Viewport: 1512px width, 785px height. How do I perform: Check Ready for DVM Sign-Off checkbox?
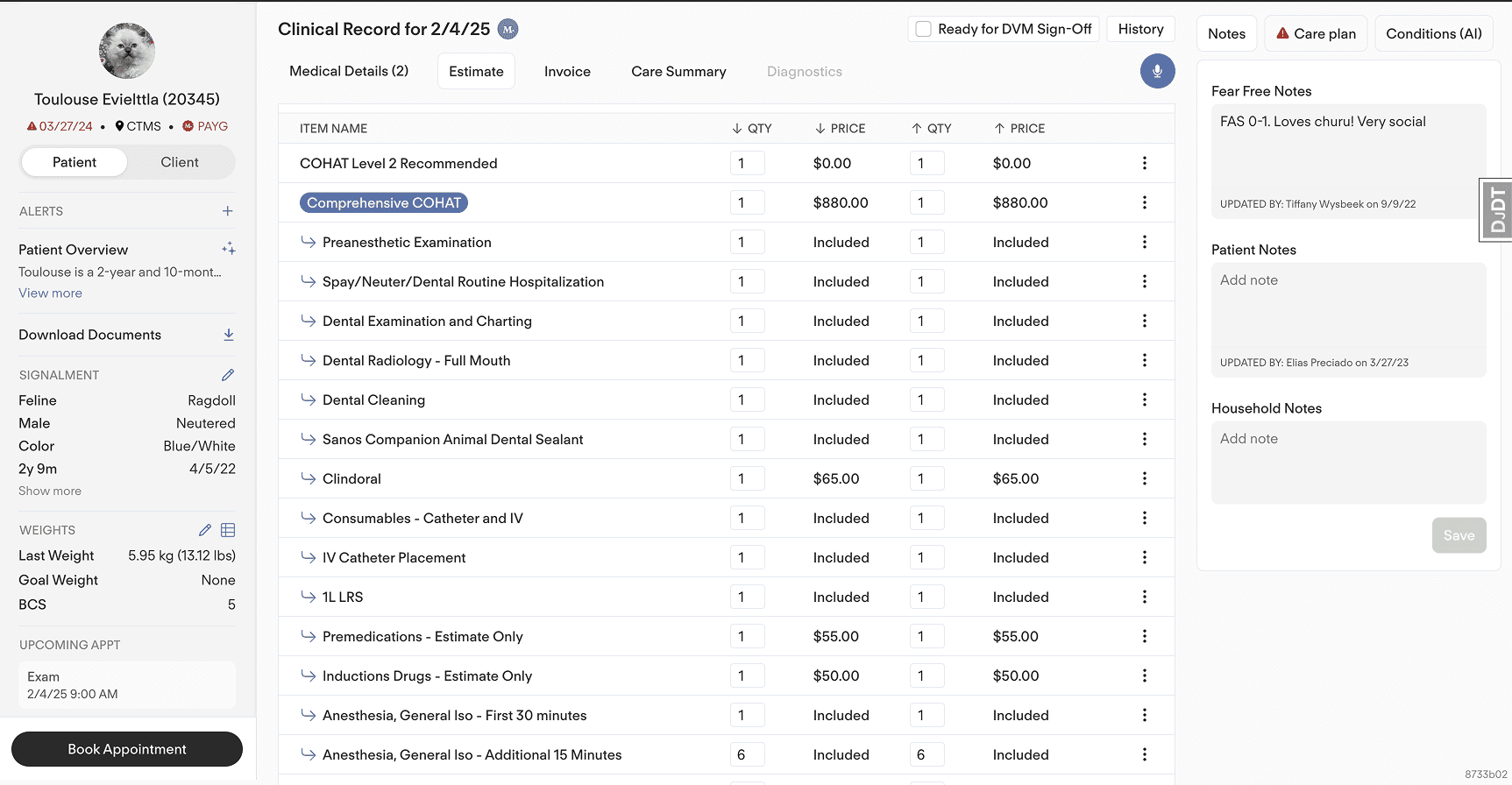[924, 29]
